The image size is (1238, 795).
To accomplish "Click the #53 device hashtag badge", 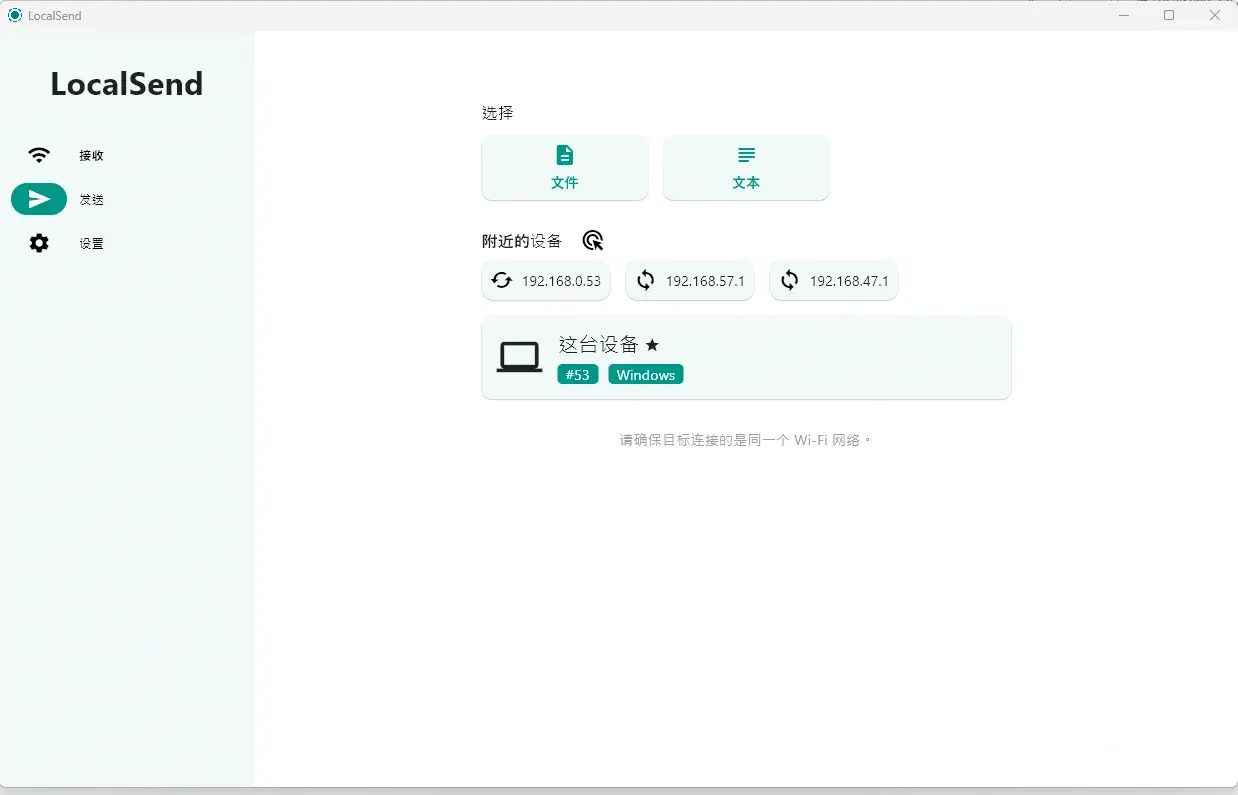I will 577,374.
